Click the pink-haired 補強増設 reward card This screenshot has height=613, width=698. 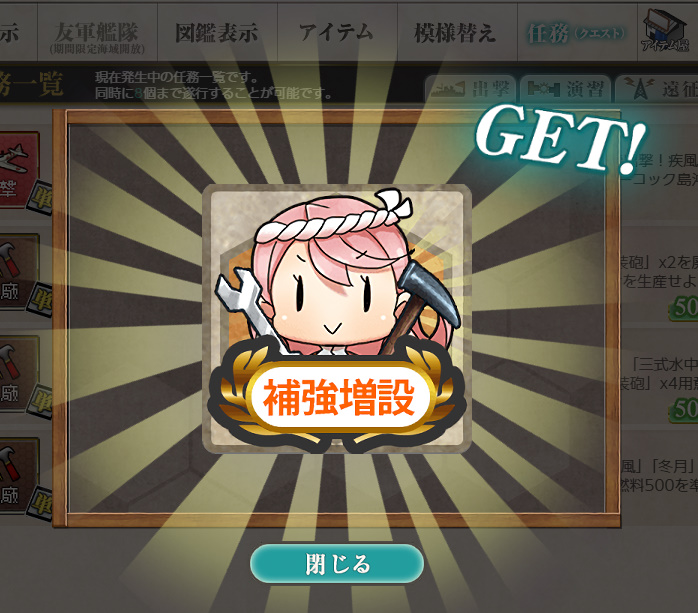[x=337, y=318]
